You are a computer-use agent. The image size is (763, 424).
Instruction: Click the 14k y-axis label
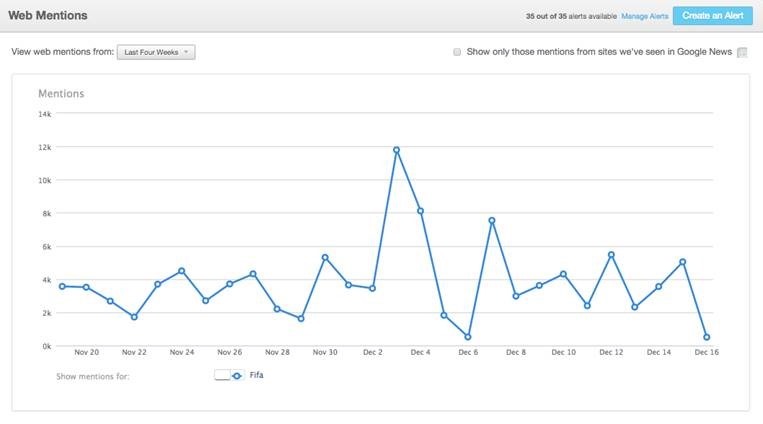point(45,114)
